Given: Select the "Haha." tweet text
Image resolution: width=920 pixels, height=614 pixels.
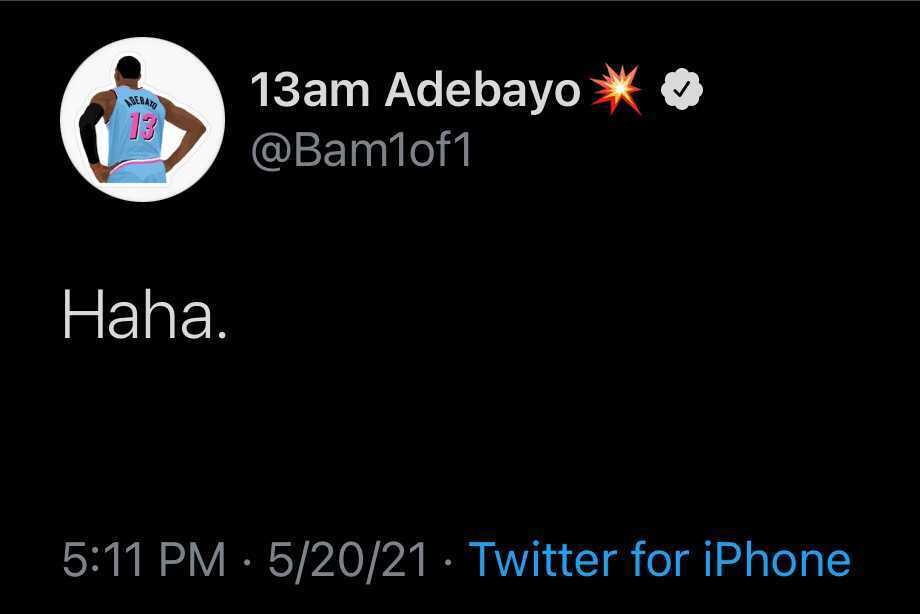Looking at the screenshot, I should click(144, 319).
